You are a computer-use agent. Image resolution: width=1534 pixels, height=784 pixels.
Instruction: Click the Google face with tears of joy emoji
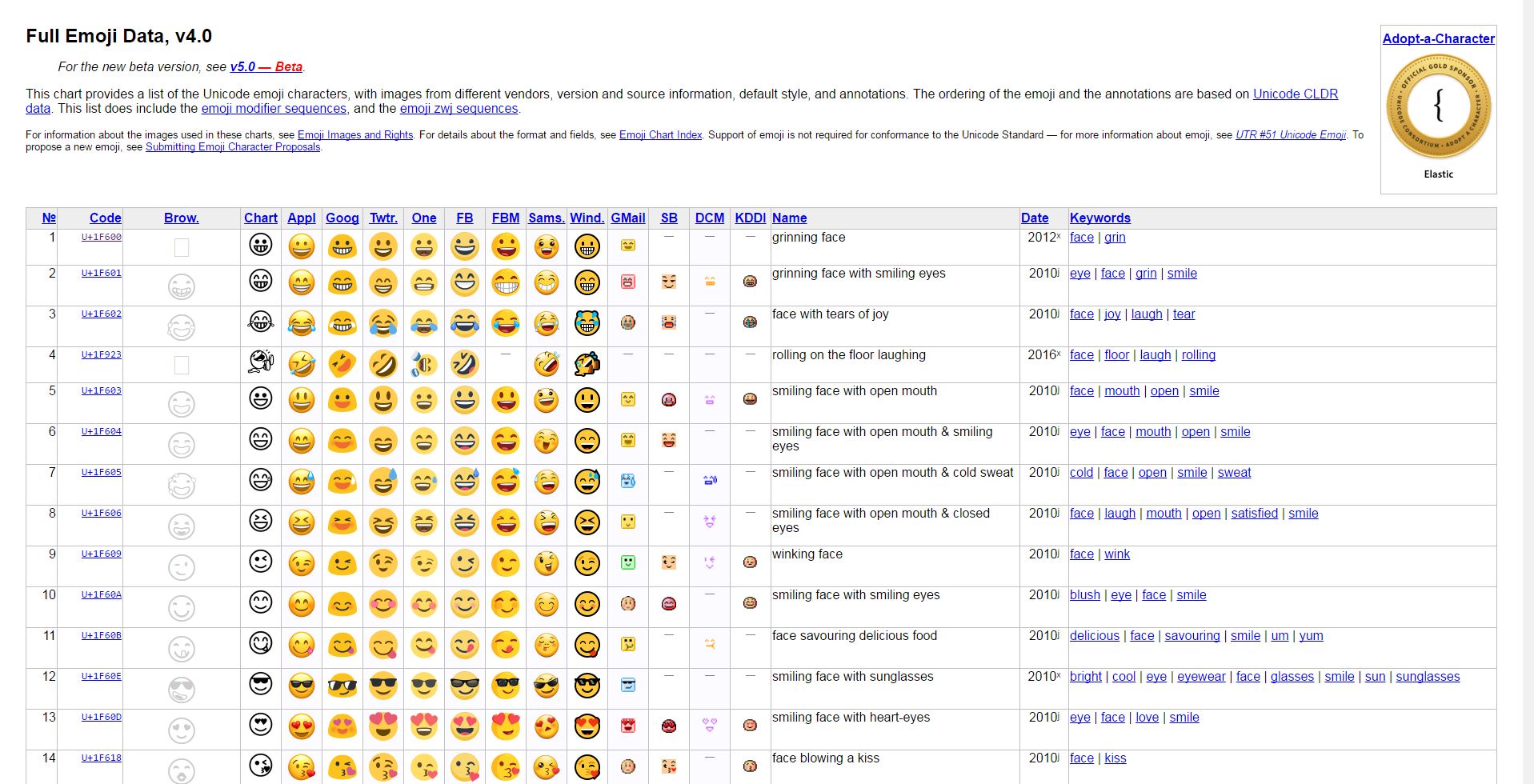pos(342,323)
